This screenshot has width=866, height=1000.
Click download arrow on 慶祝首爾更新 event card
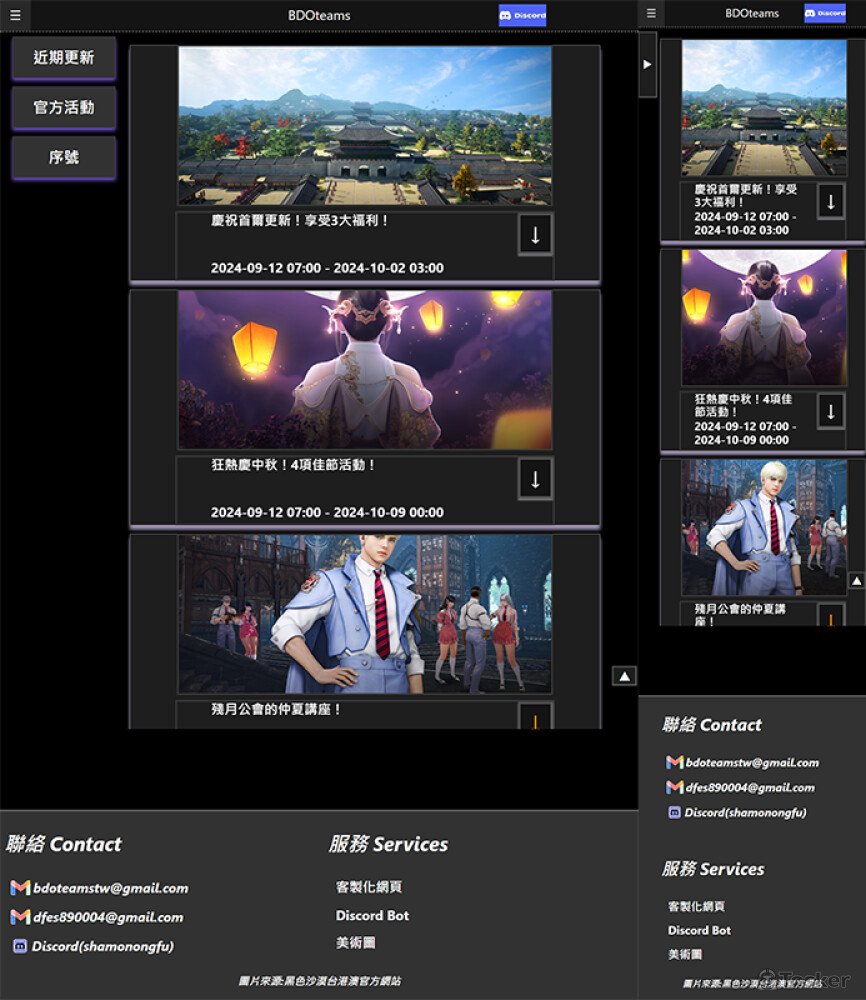click(534, 234)
